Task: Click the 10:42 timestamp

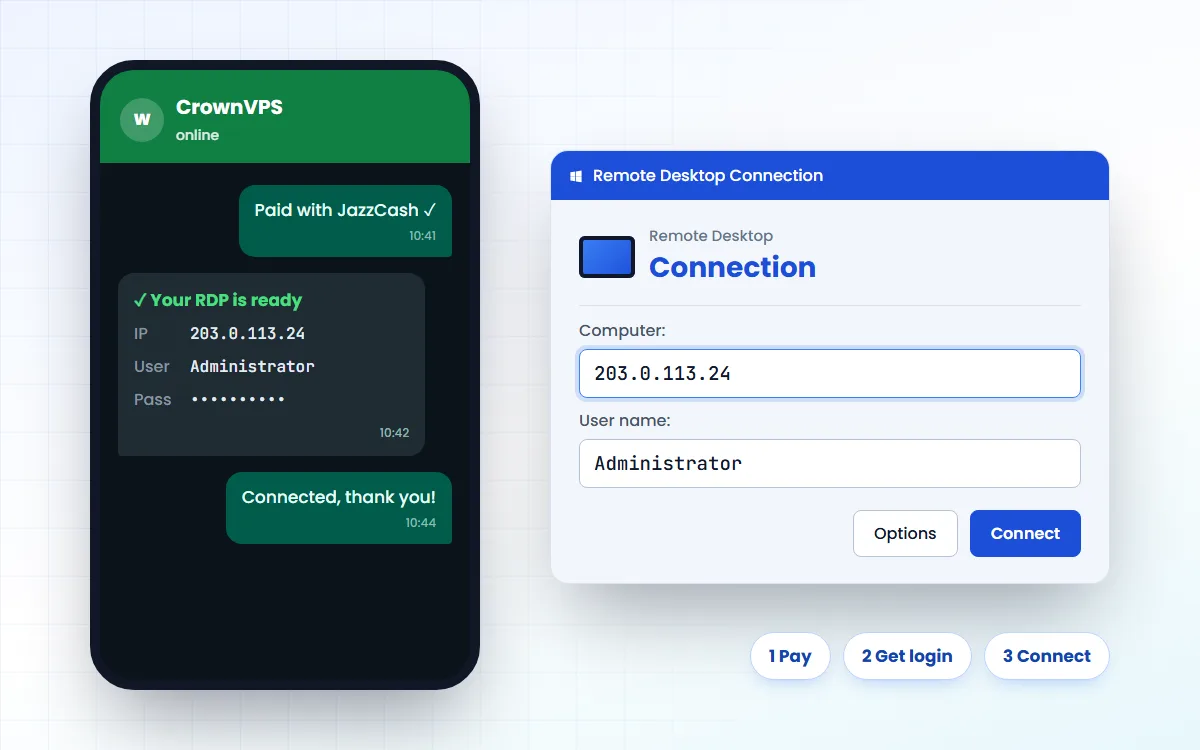Action: pyautogui.click(x=394, y=433)
